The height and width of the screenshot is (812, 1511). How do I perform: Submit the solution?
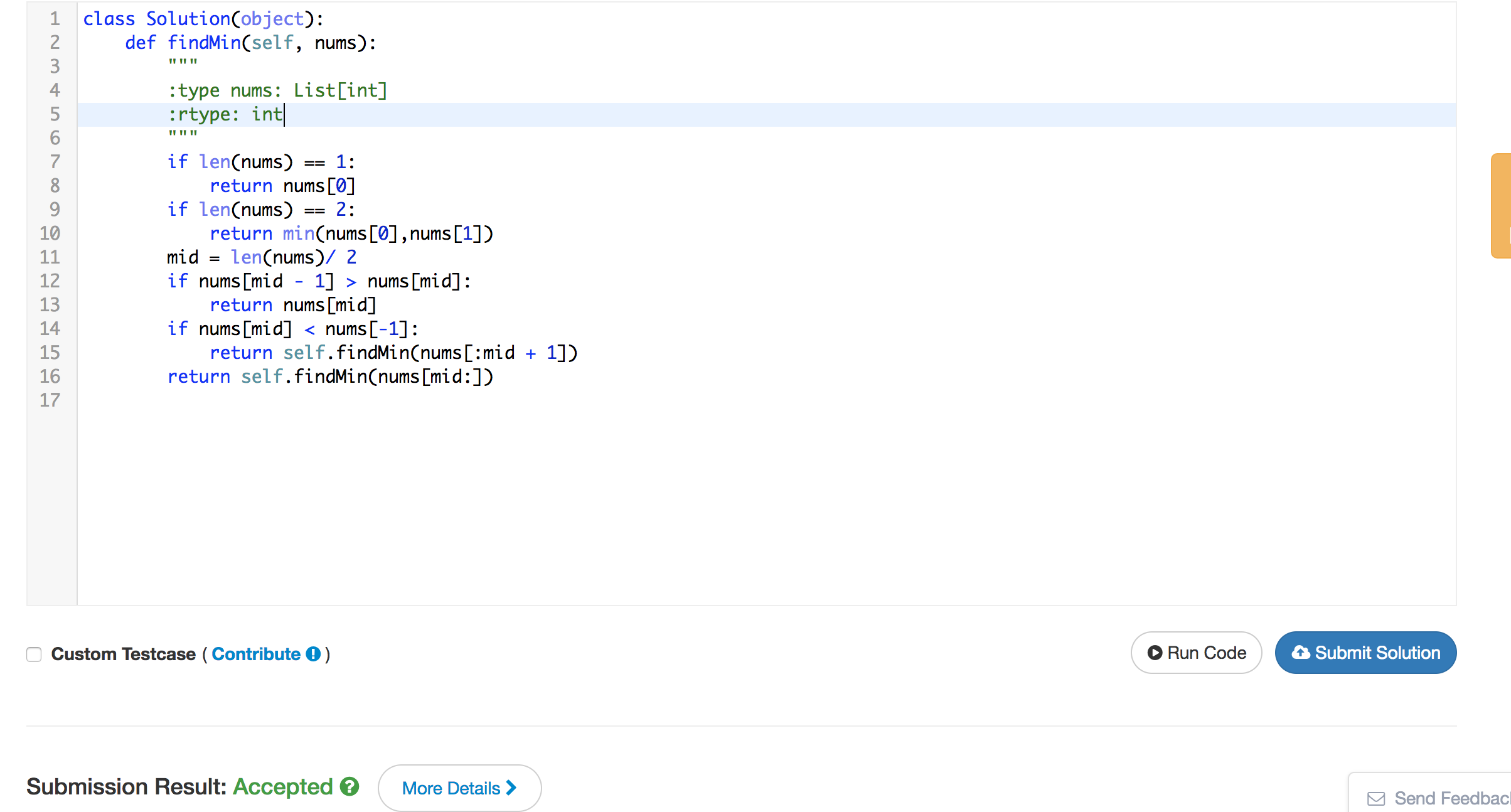point(1365,653)
